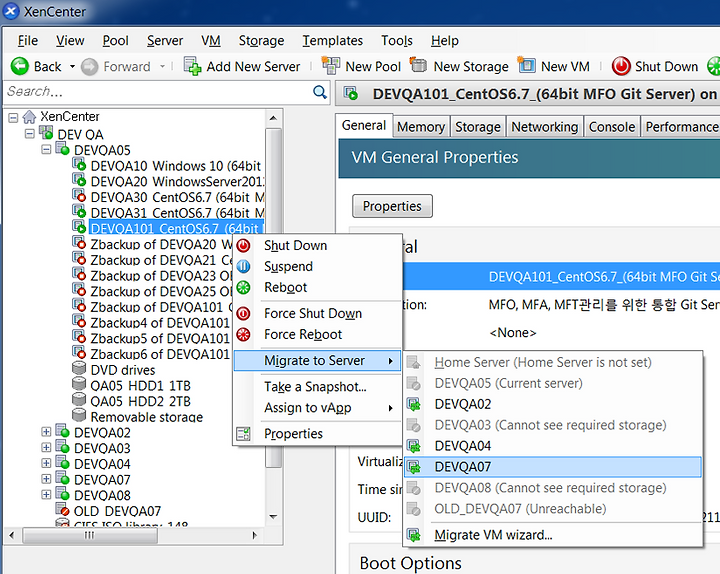Click the Forward arrow icon
Screen dimensions: 720x574
[90, 67]
